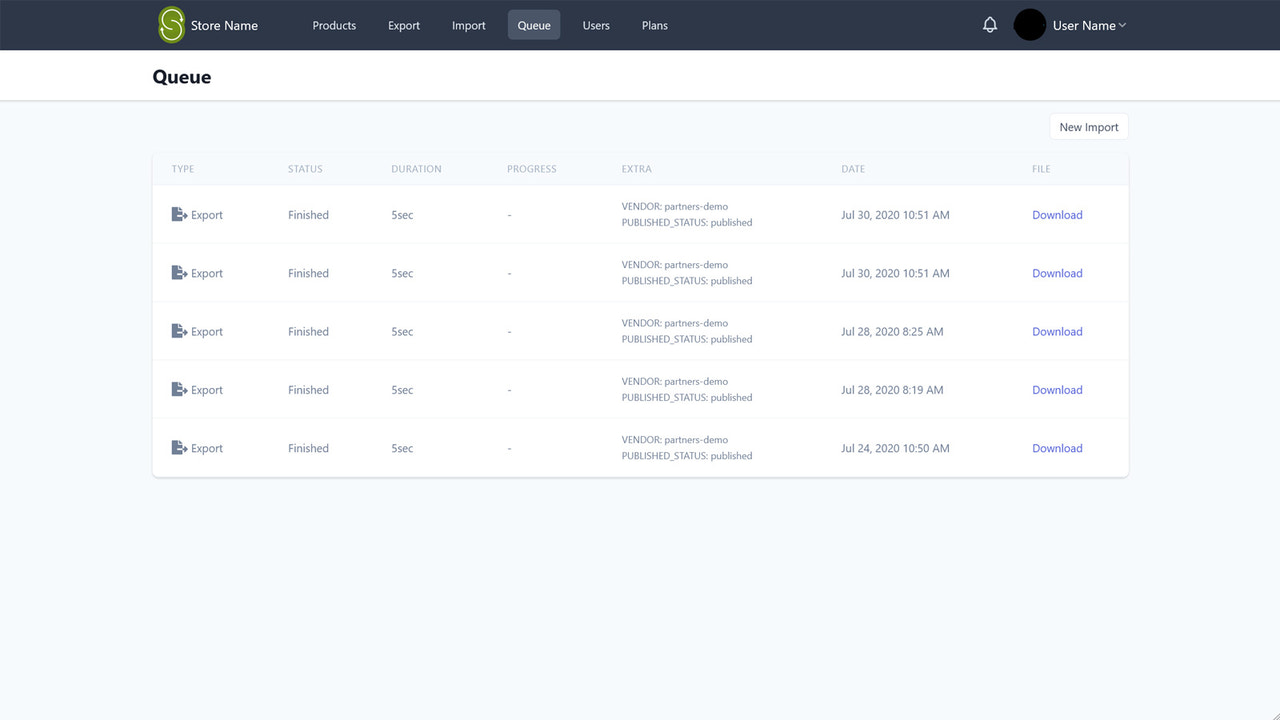Click vendor partners-demo text in Jul 28 8:19 AM row
The image size is (1280, 720).
[675, 381]
